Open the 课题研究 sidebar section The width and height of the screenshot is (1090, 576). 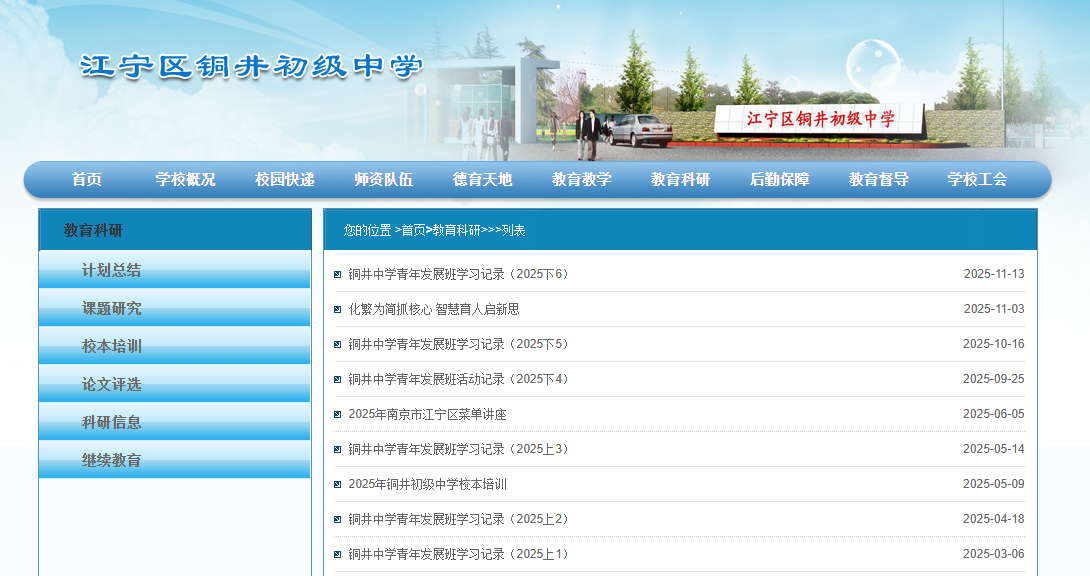[x=113, y=307]
